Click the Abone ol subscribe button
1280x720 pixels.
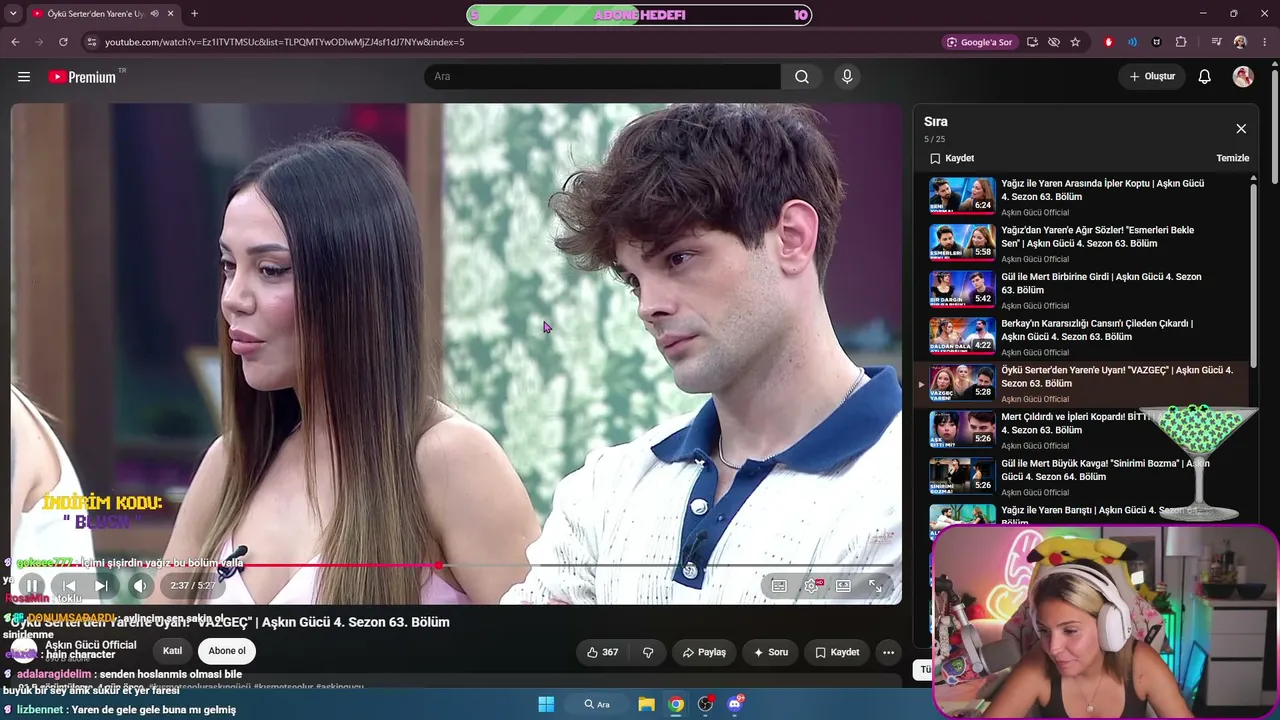coord(227,651)
